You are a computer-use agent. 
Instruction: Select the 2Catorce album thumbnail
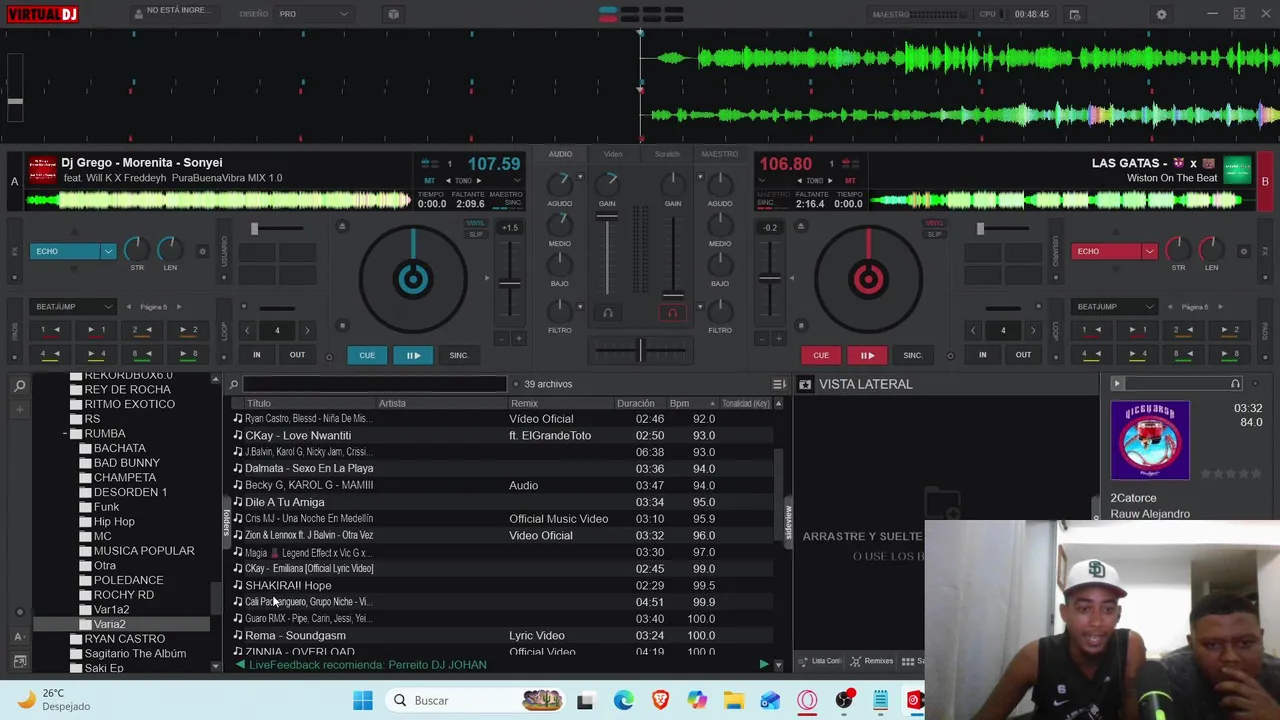coord(1150,441)
